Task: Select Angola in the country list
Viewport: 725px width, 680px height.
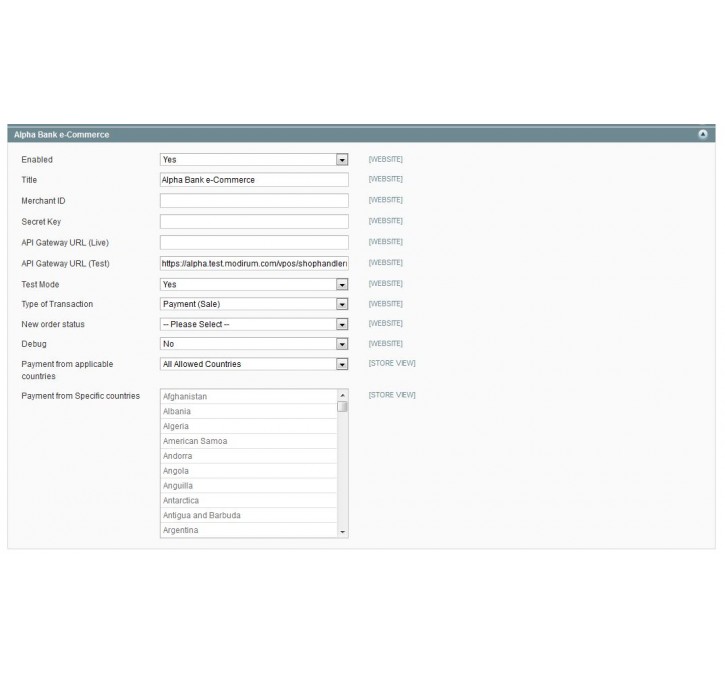Action: (249, 471)
